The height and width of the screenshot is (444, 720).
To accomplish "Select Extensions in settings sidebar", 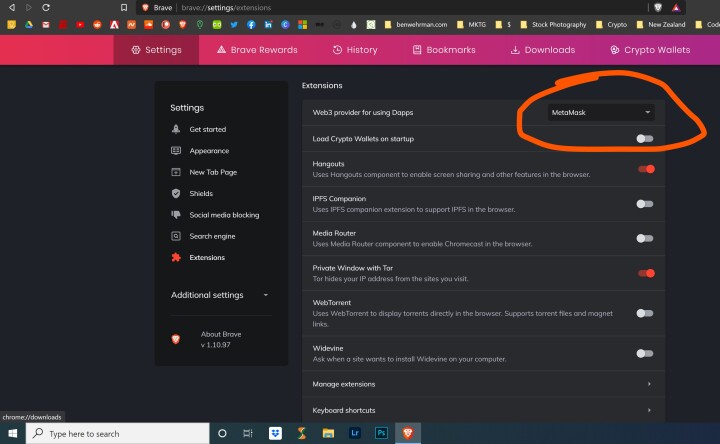I will tap(198, 258).
